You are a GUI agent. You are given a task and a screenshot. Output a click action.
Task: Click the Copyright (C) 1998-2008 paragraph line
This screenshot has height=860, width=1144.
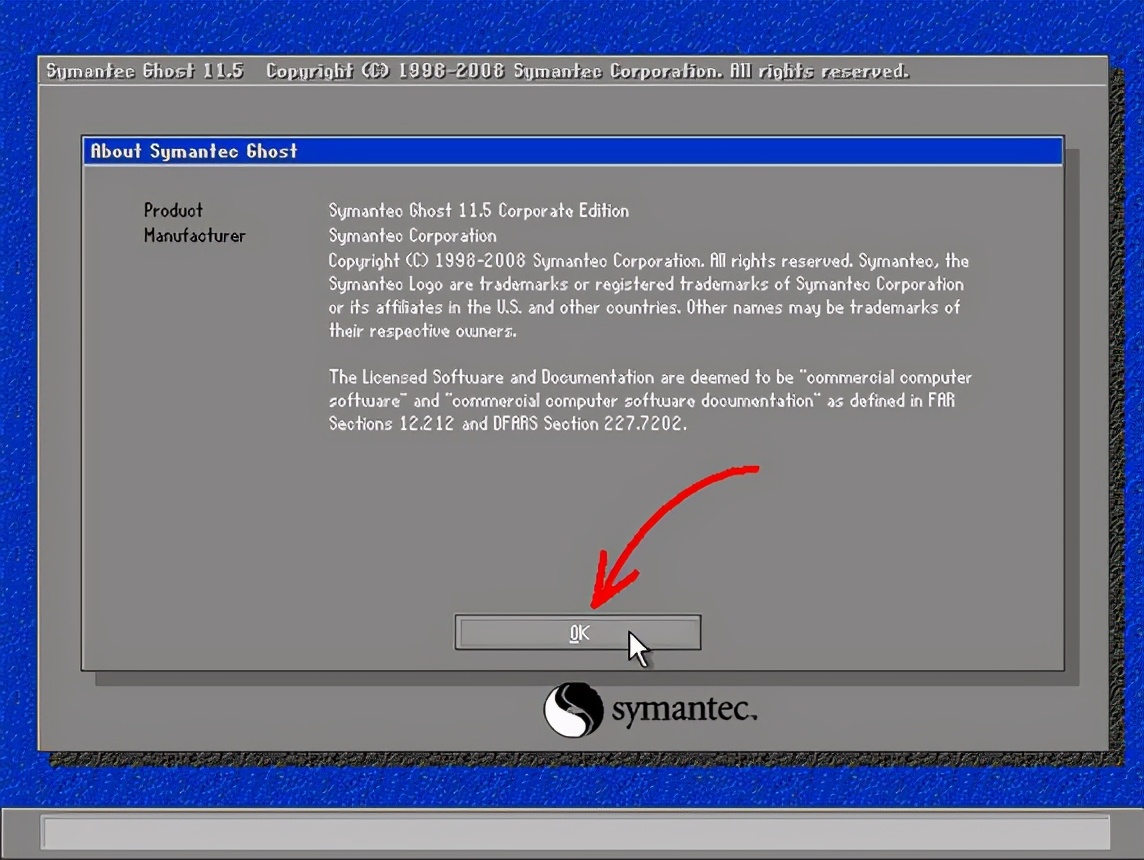point(648,261)
